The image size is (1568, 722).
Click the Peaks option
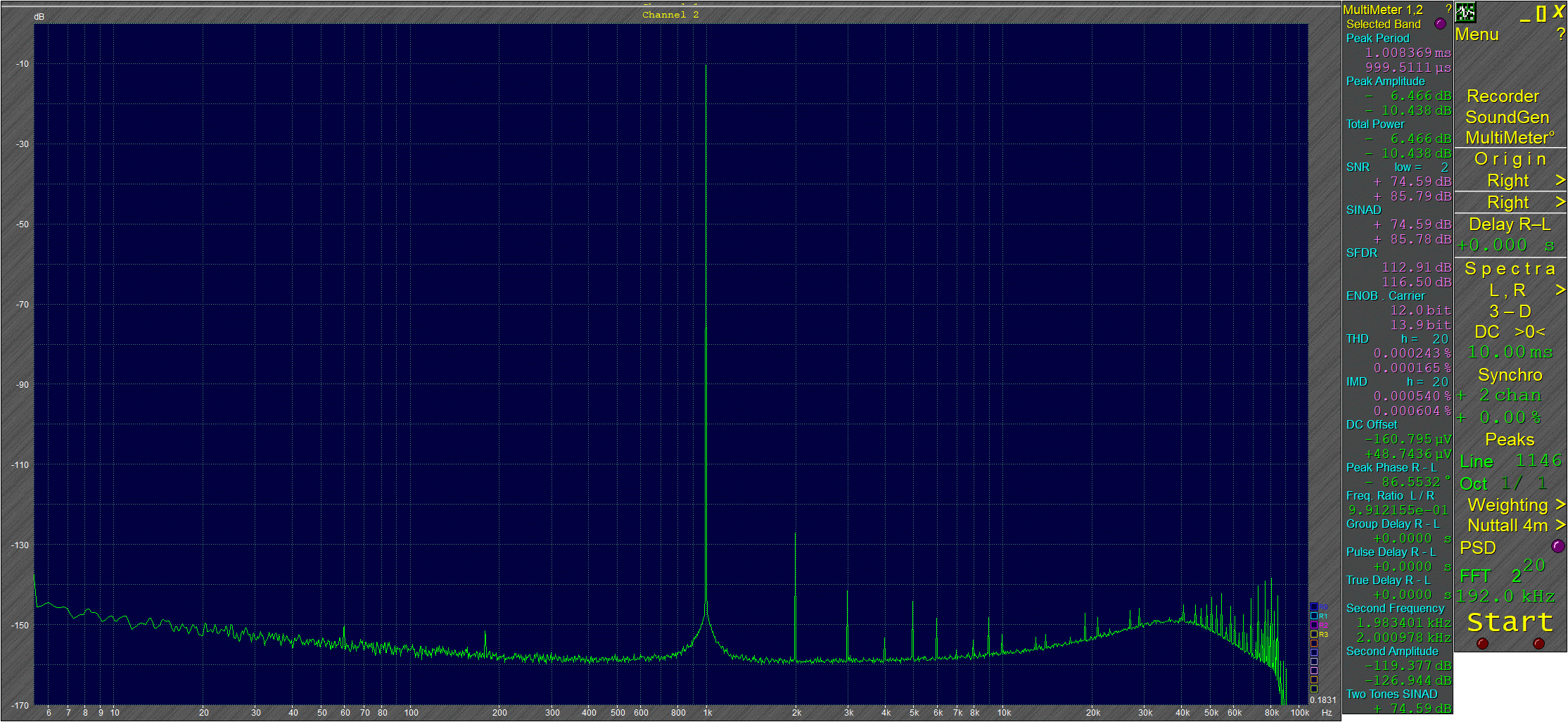point(1510,440)
